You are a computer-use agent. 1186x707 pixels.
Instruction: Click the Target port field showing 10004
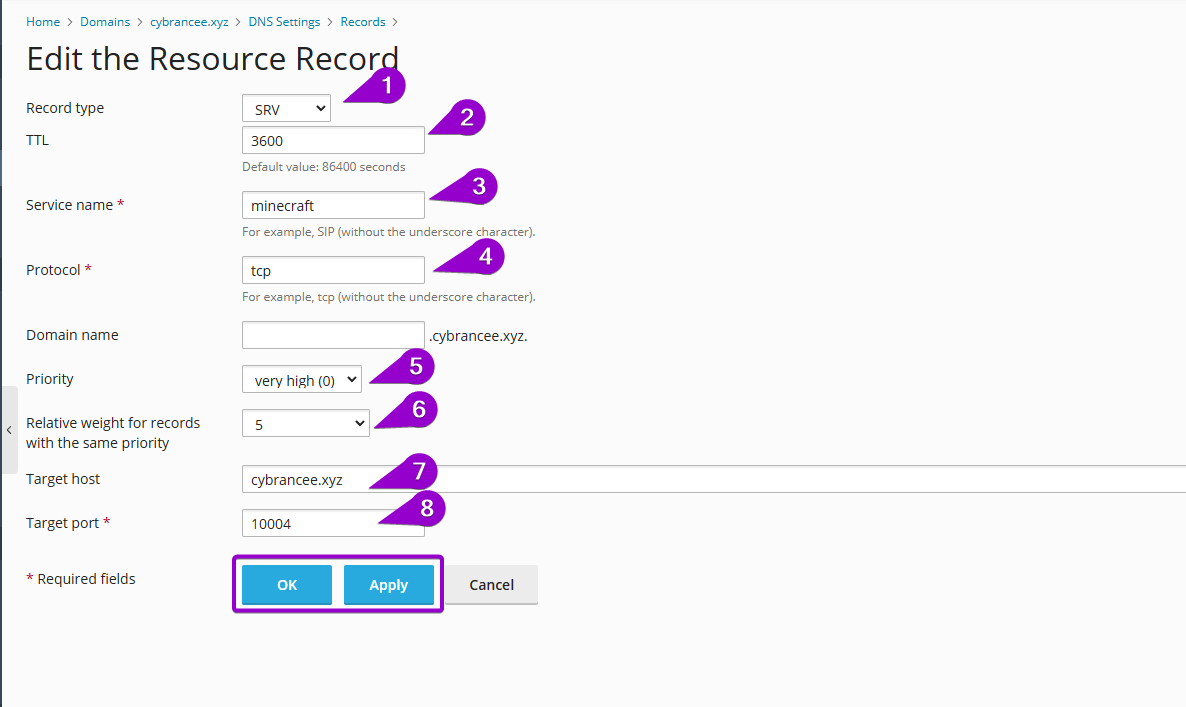click(332, 523)
